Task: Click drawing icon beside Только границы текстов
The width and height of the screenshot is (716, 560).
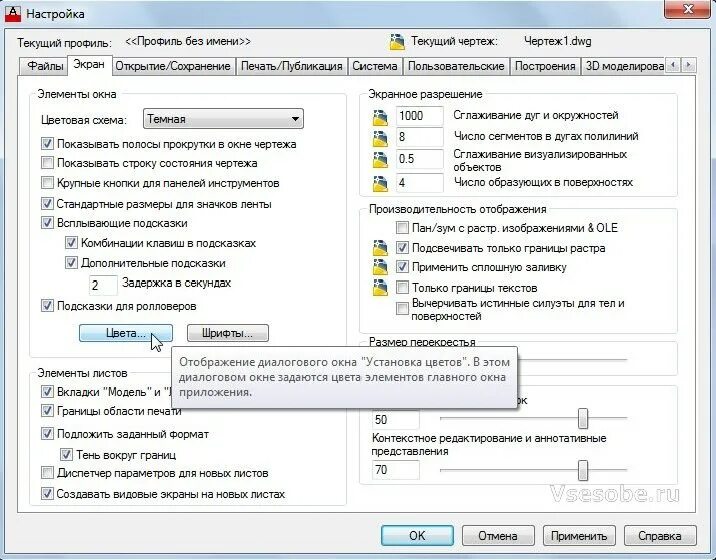Action: (x=380, y=288)
